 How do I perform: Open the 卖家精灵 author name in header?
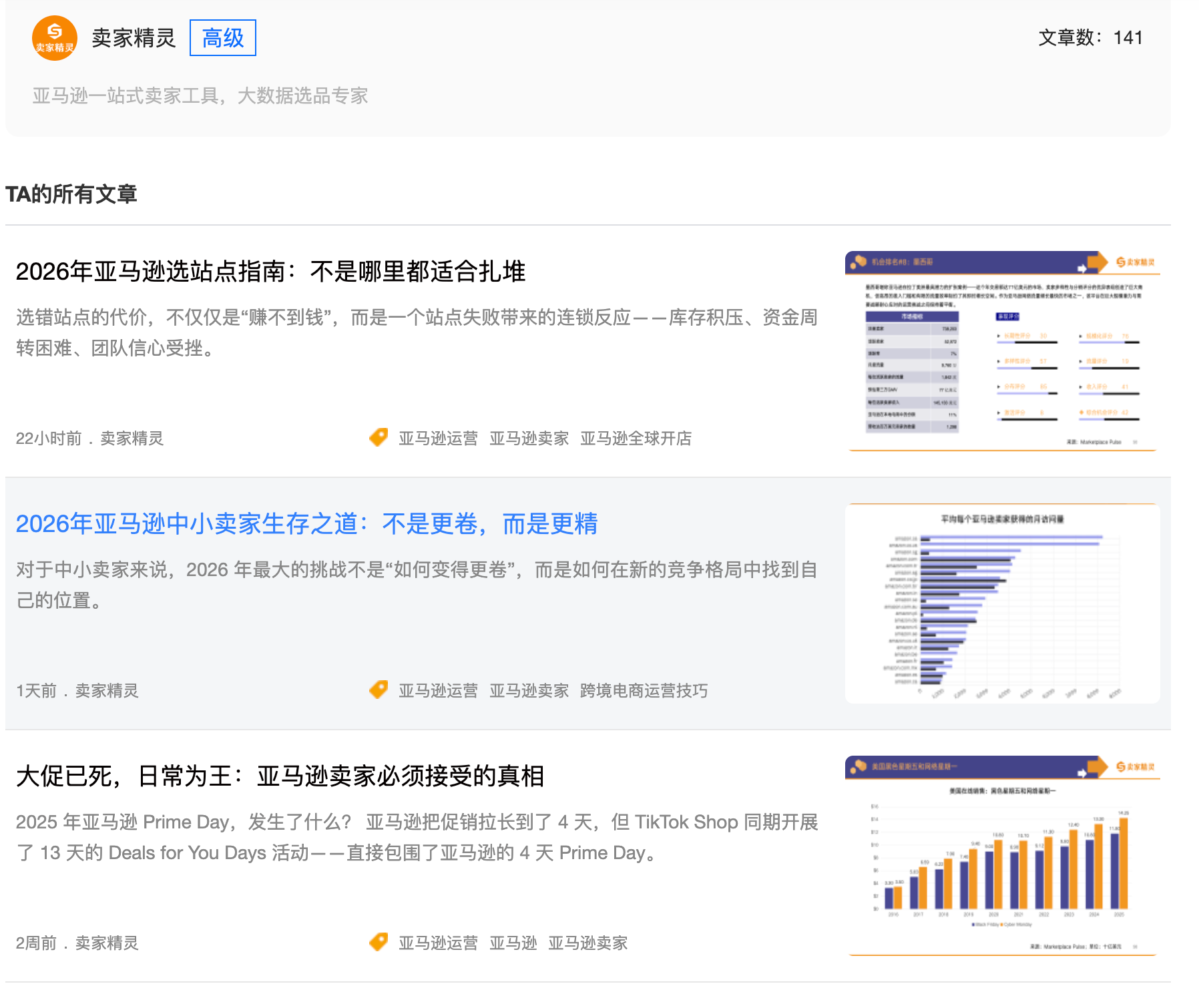click(x=134, y=38)
